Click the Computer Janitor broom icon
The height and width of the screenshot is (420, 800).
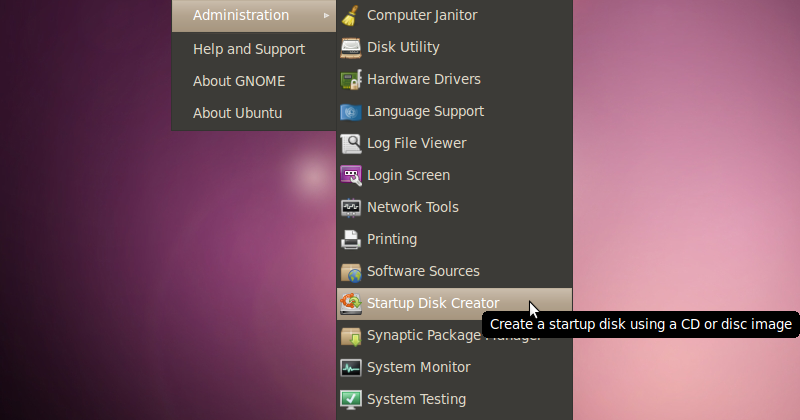tap(351, 15)
